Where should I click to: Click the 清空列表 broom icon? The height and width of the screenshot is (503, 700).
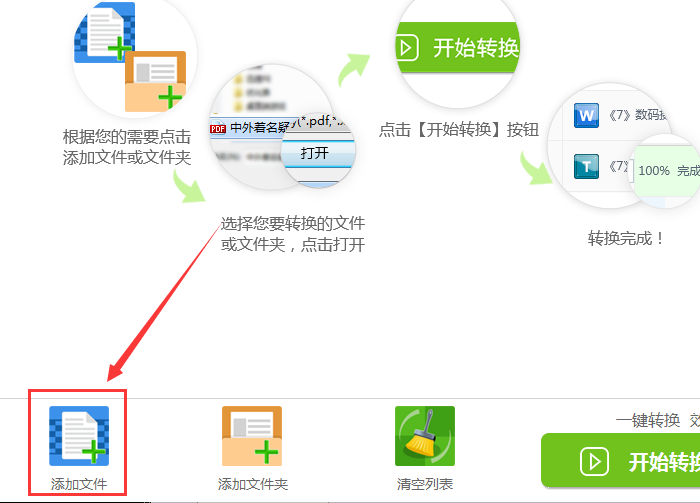[425, 436]
